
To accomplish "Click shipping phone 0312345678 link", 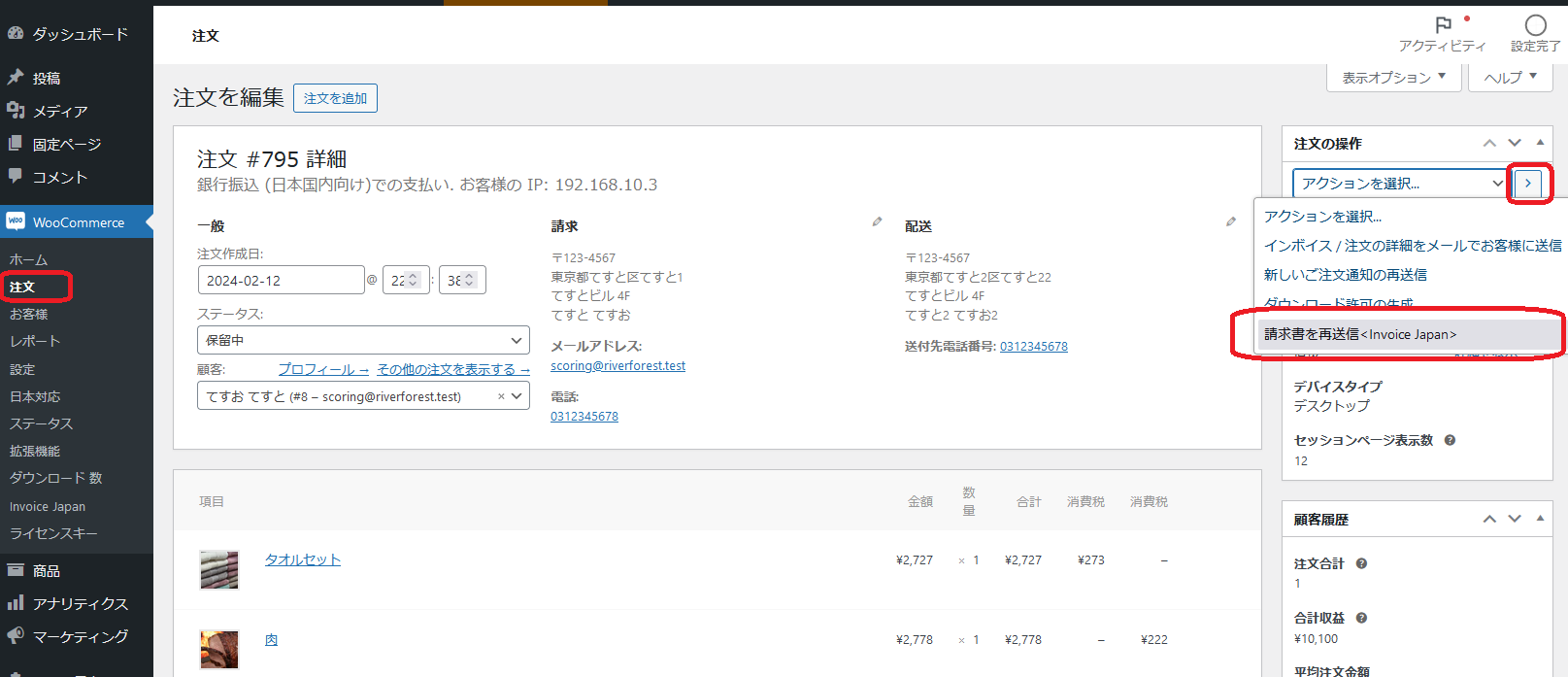I will (1034, 347).
